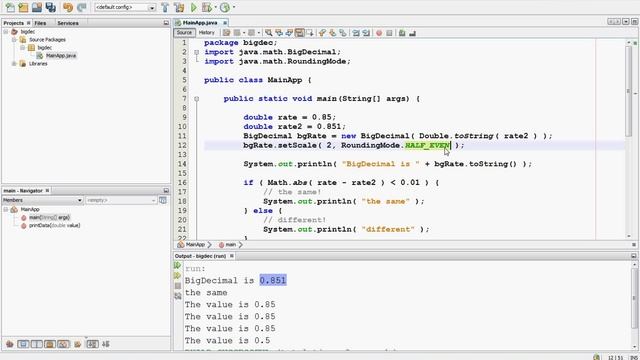Click Find Previous Occurrence icon

(279, 33)
